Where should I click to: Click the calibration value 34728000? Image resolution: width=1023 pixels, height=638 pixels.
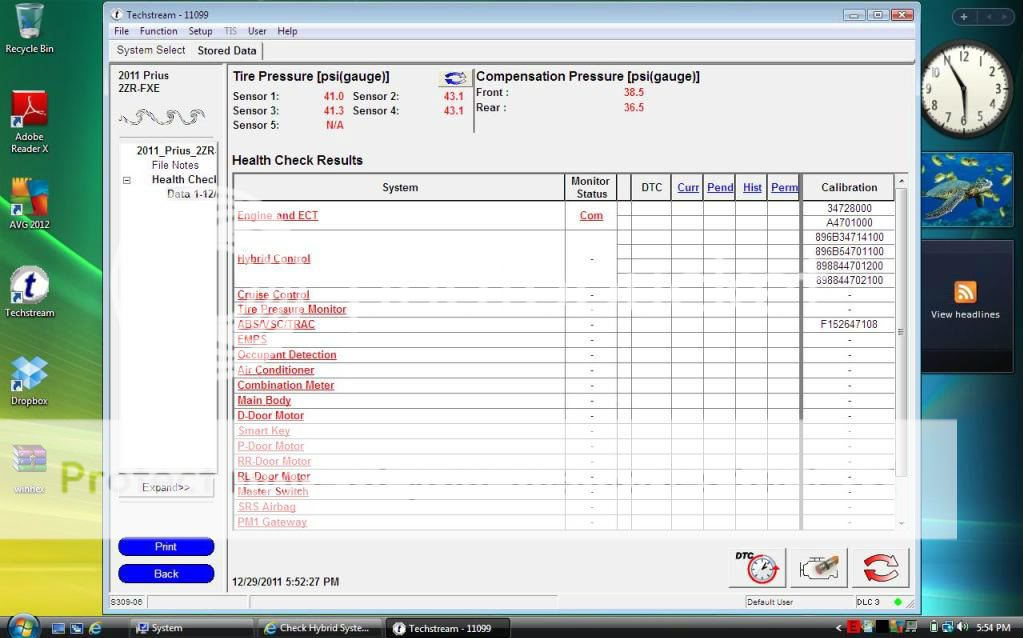pos(849,208)
